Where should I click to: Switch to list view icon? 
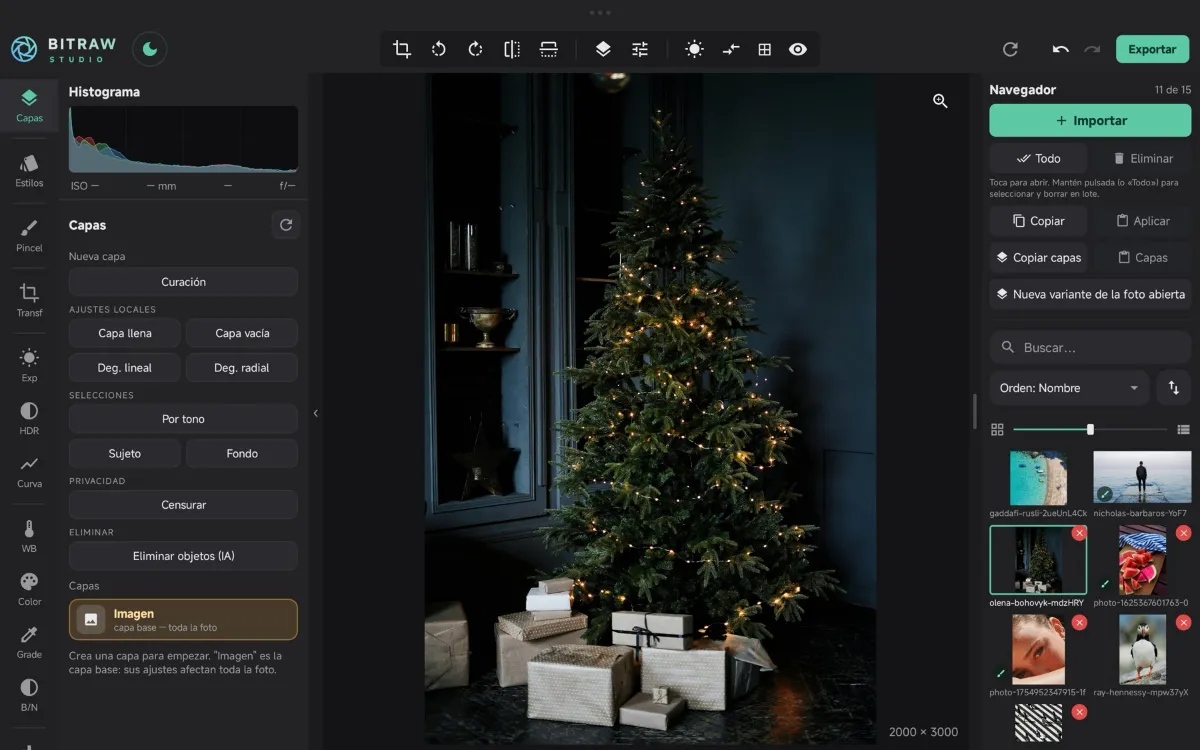point(1183,429)
